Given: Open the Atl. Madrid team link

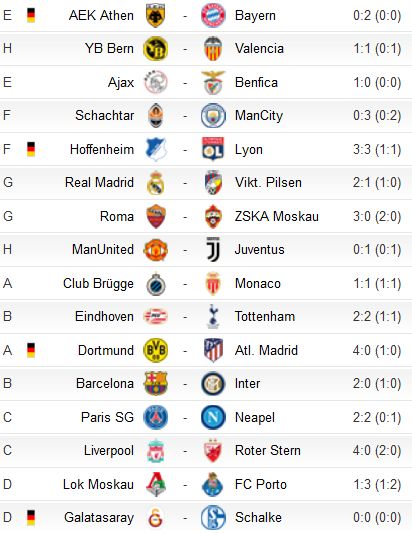Looking at the screenshot, I should point(266,350).
